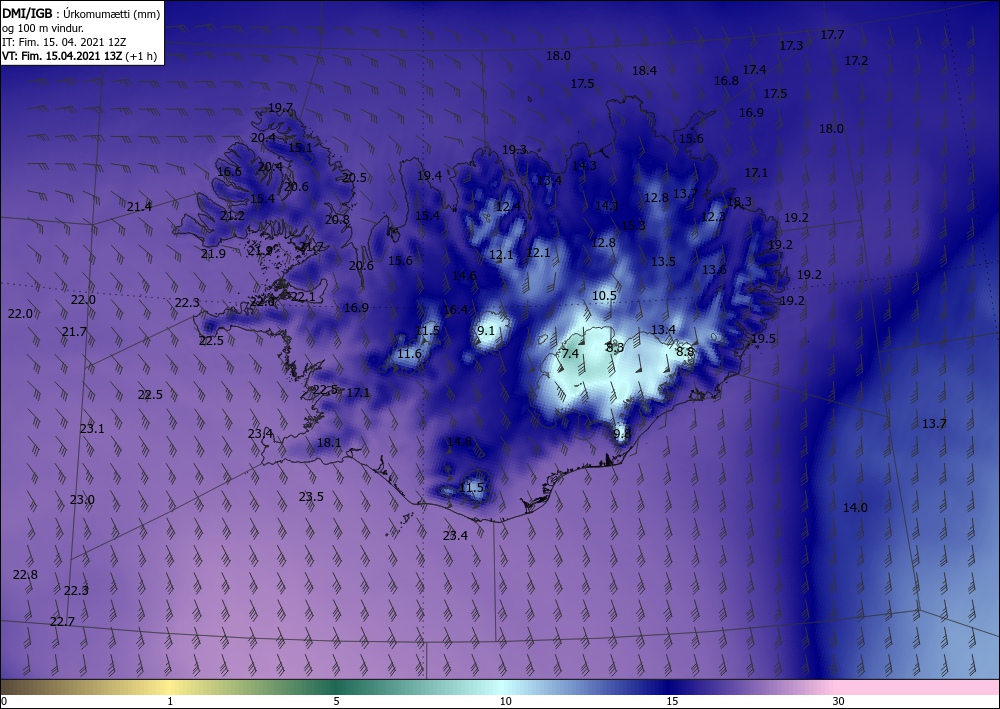
Task: Select the 13.6 value label
Action: tap(714, 270)
